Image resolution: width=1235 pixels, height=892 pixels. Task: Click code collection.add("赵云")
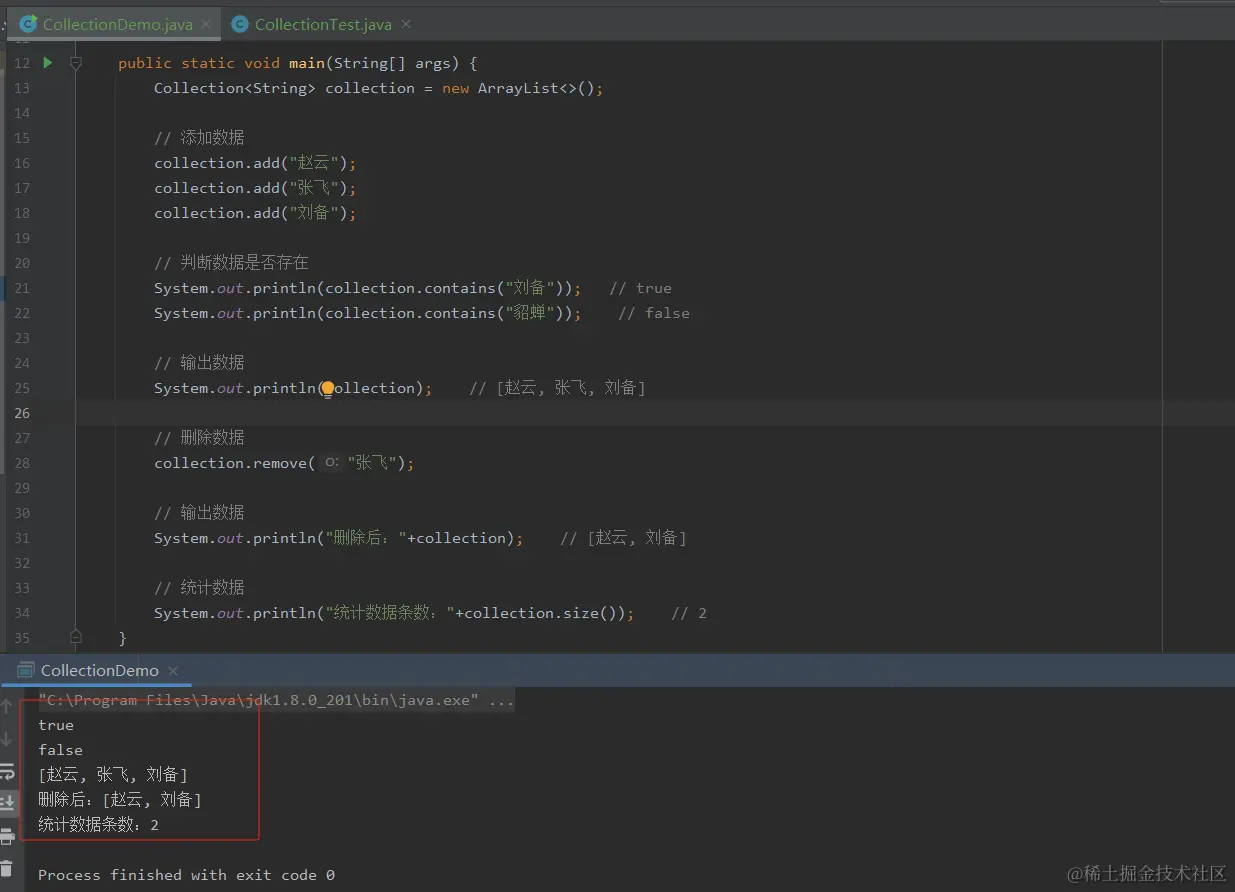pyautogui.click(x=255, y=163)
